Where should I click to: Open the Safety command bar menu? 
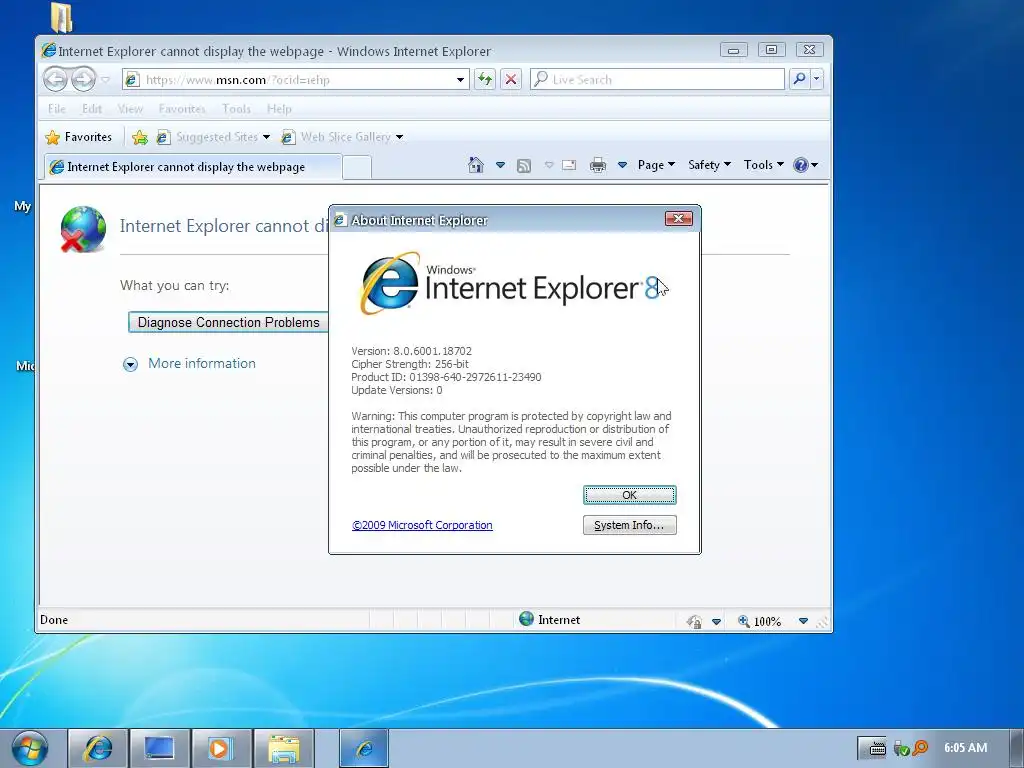coord(709,165)
